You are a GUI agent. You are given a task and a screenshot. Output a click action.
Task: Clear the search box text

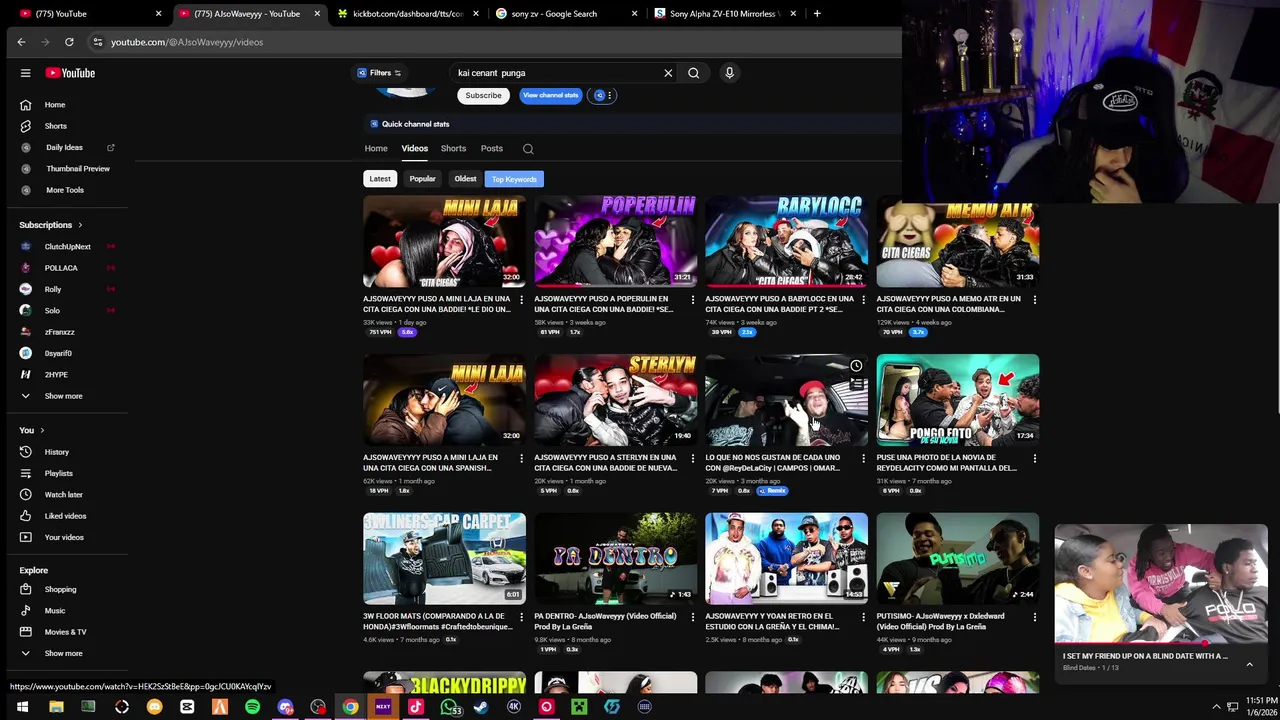[x=668, y=73]
